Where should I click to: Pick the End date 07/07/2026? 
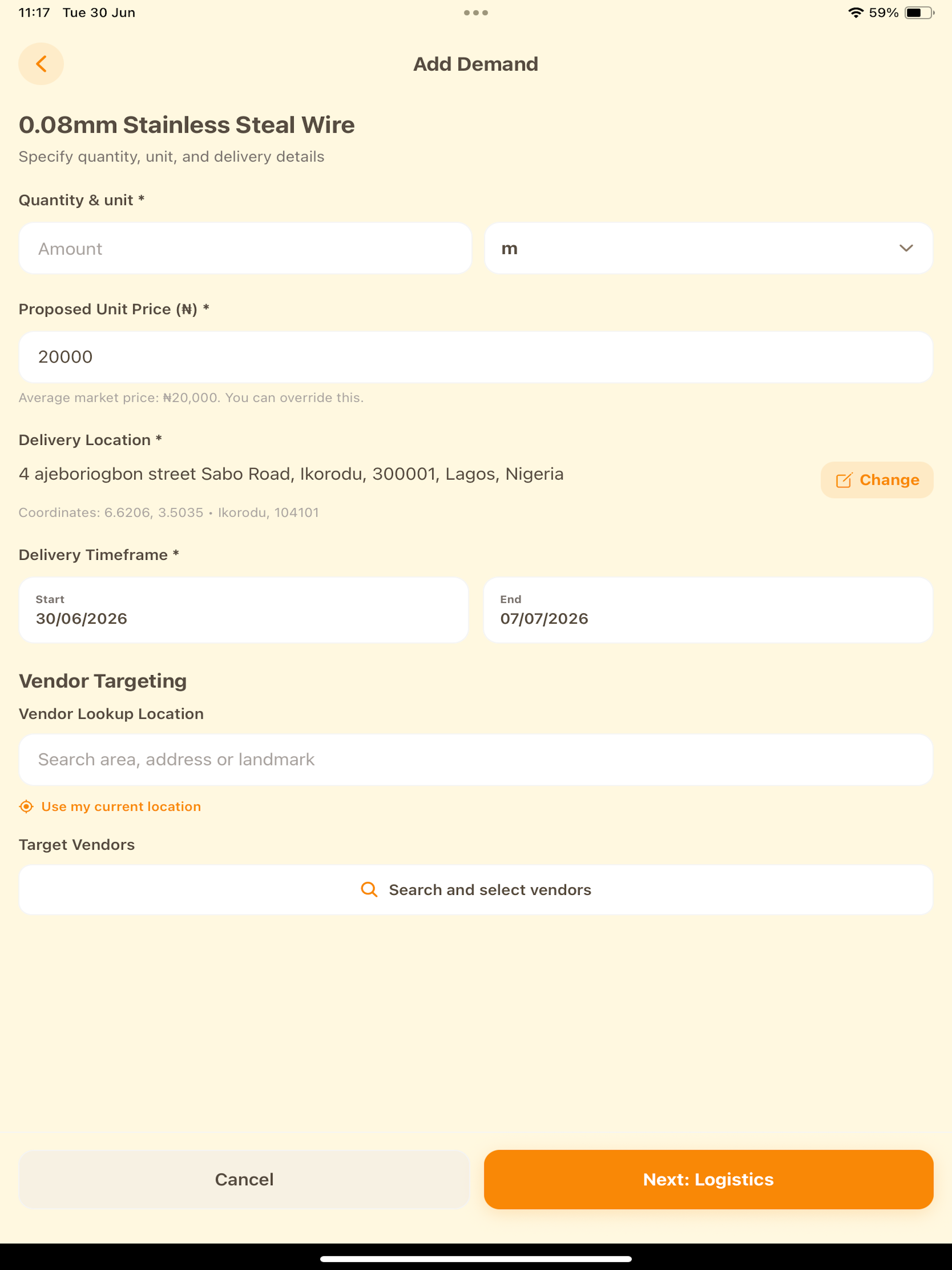tap(708, 610)
